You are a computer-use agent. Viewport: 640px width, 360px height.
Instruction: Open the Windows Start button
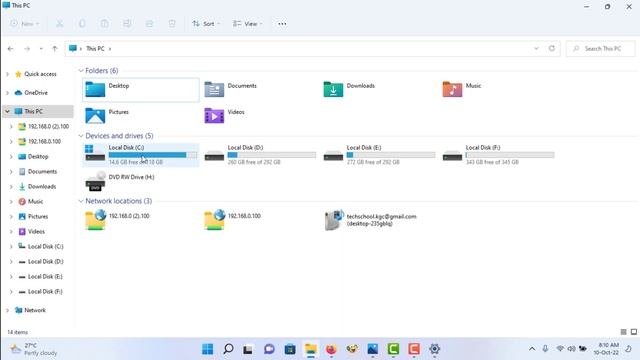tap(208, 349)
